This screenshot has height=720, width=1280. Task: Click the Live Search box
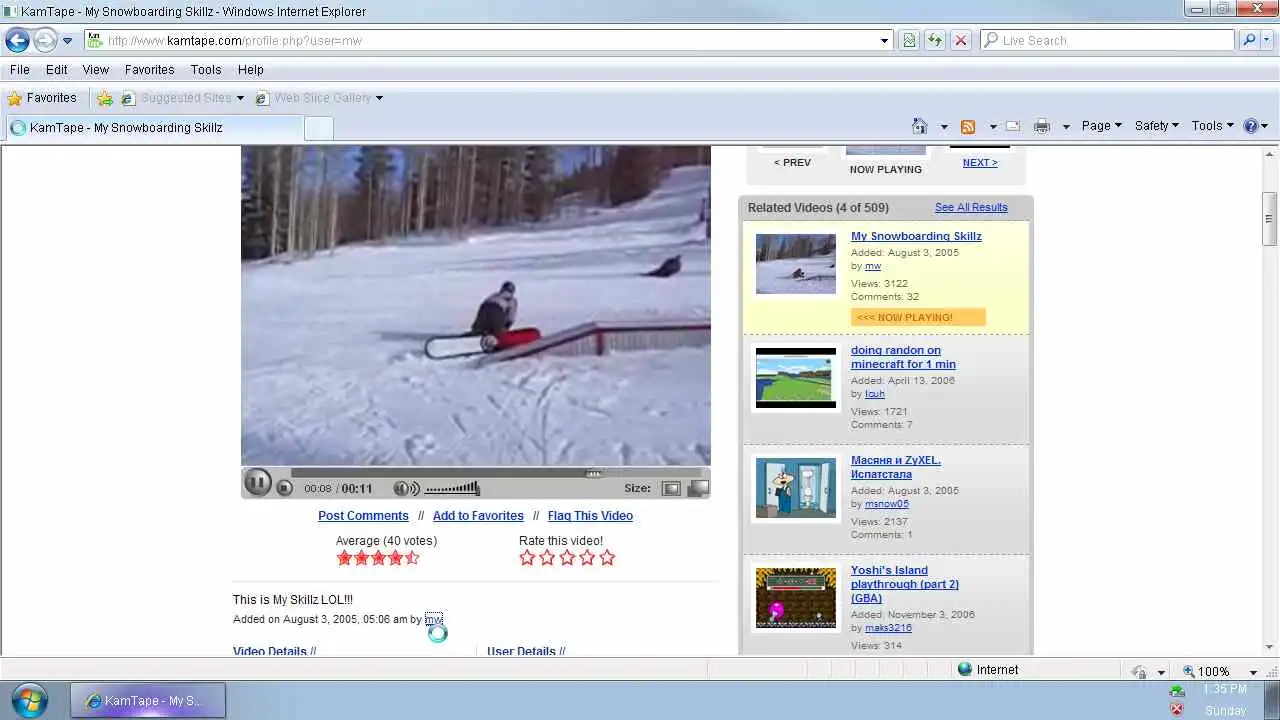pos(1108,41)
